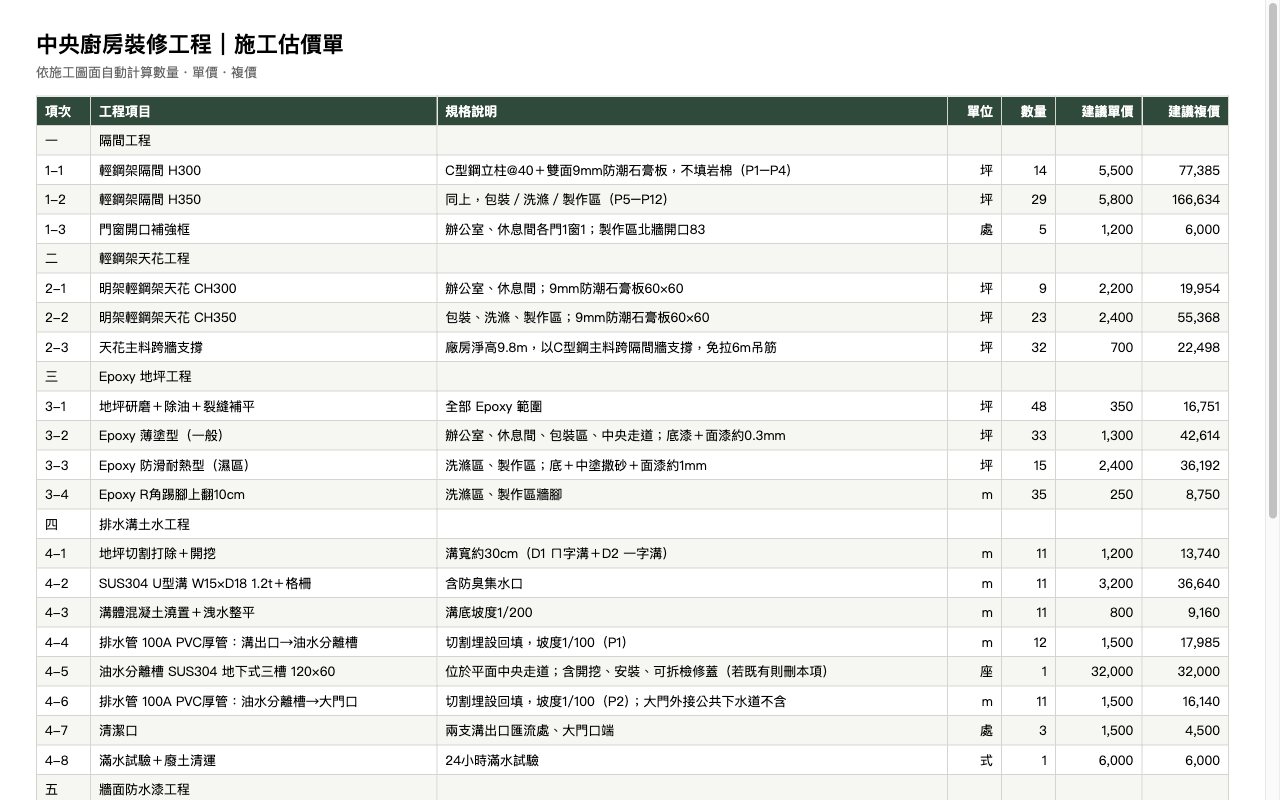Select the 清潔口 item
This screenshot has height=800, width=1280.
(632, 731)
